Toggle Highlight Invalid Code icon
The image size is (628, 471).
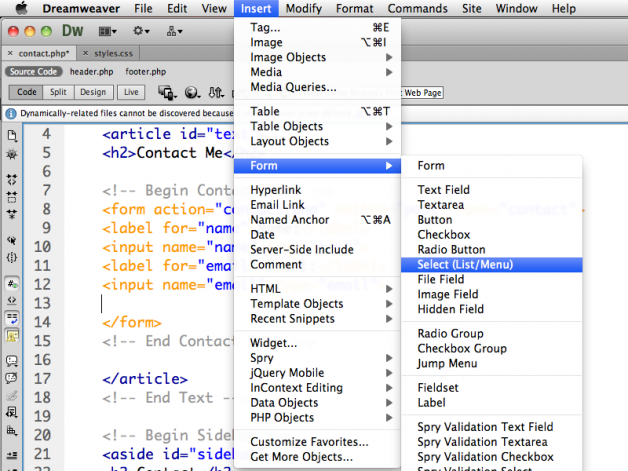(x=12, y=300)
